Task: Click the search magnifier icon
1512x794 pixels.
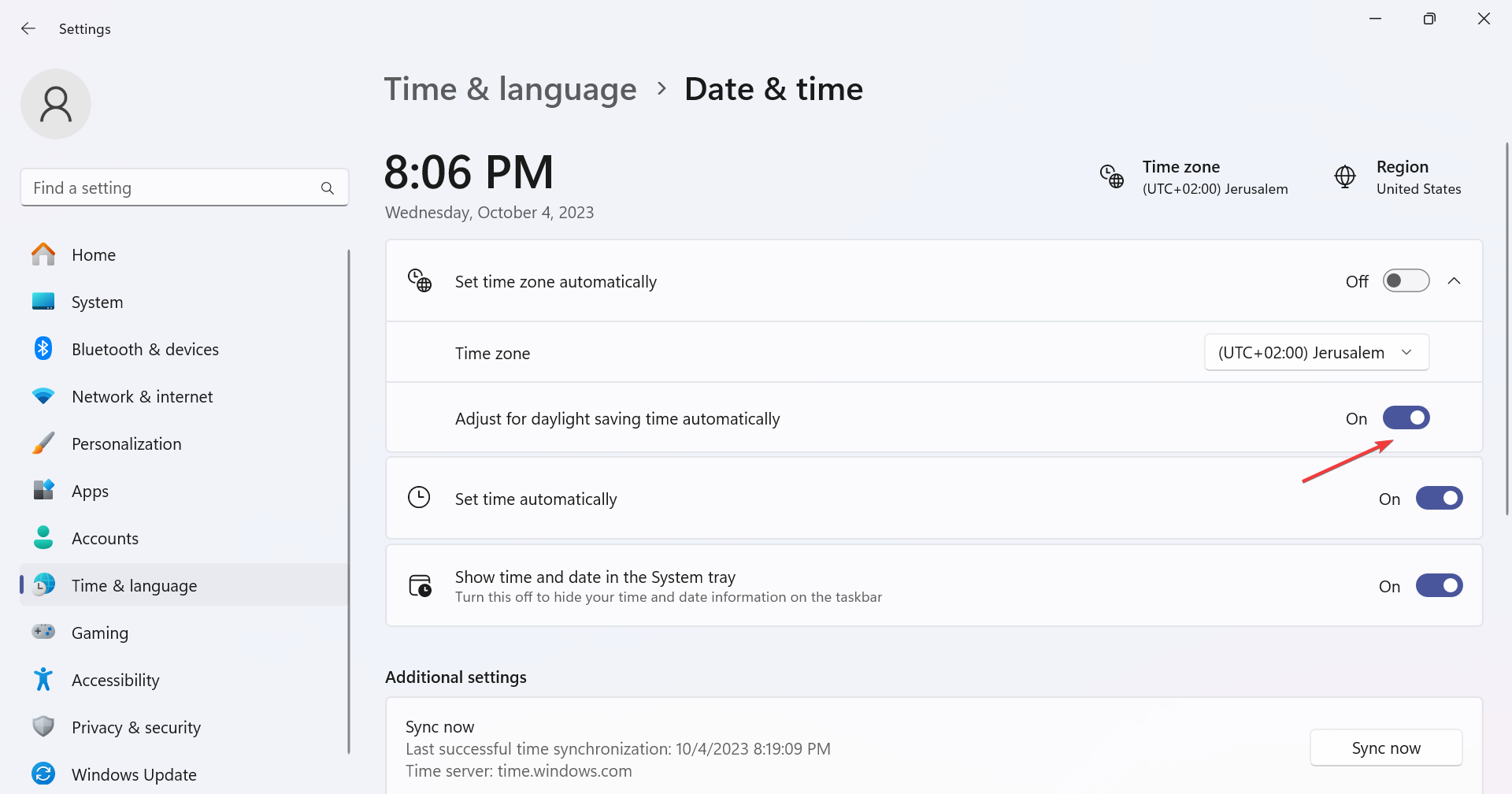Action: pyautogui.click(x=328, y=188)
